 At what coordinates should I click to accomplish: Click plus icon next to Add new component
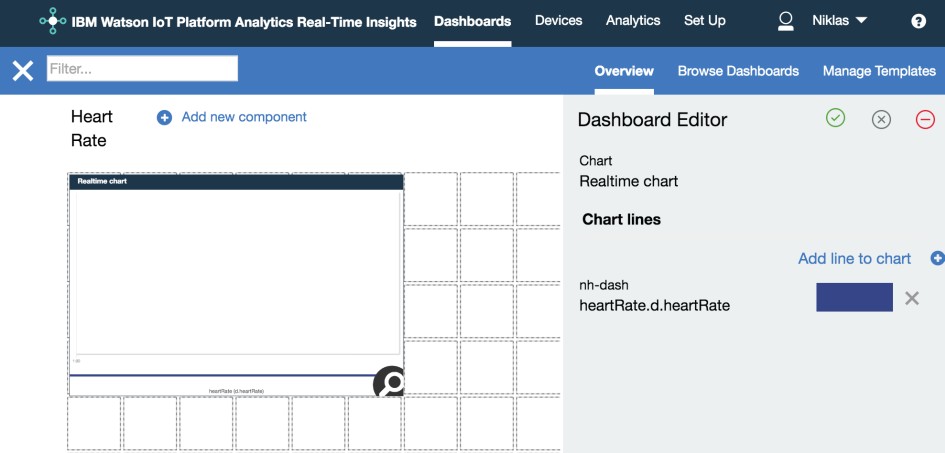(165, 118)
